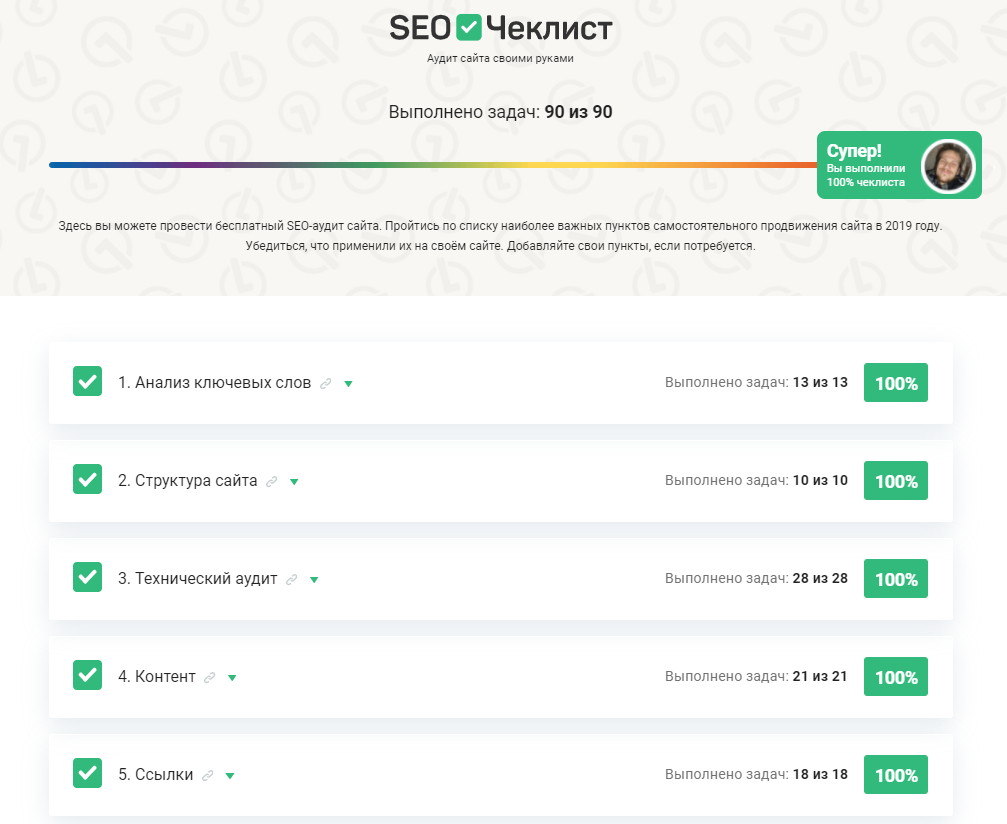Click the link icon beside Структура сайта
The image size is (1007, 824).
[x=271, y=482]
